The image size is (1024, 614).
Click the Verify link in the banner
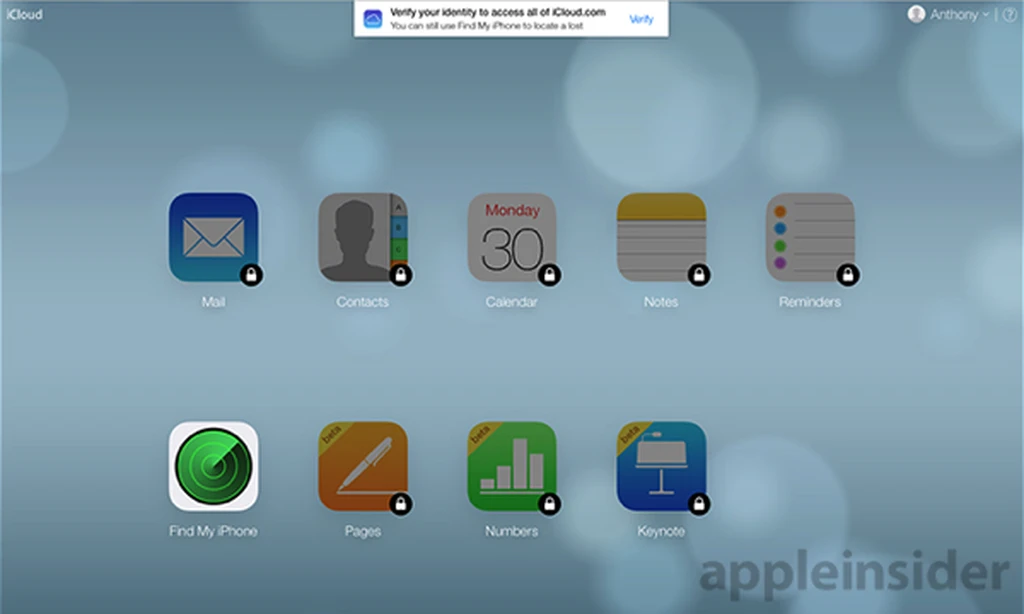(x=641, y=19)
